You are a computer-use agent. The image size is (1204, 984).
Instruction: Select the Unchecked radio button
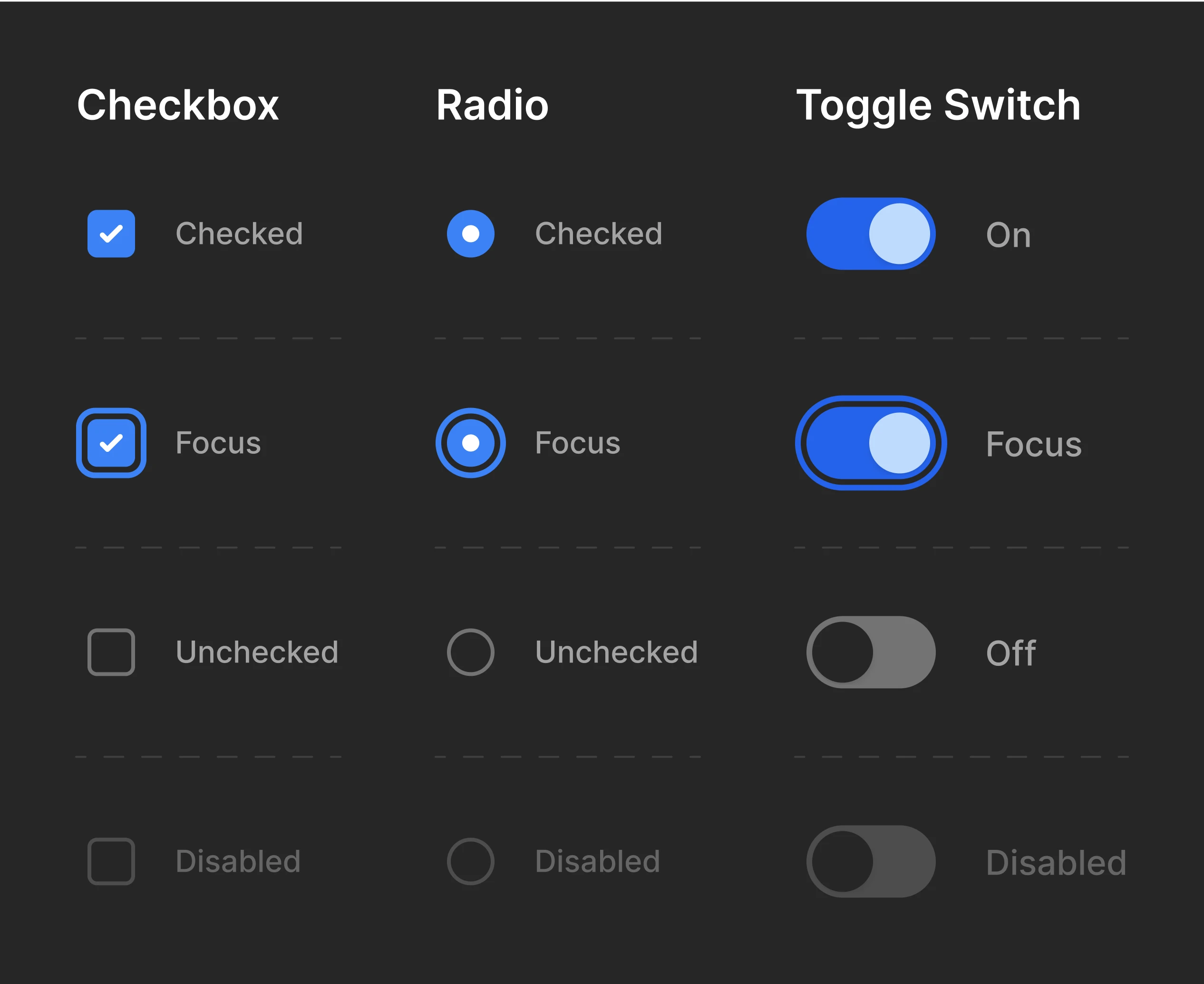(470, 652)
